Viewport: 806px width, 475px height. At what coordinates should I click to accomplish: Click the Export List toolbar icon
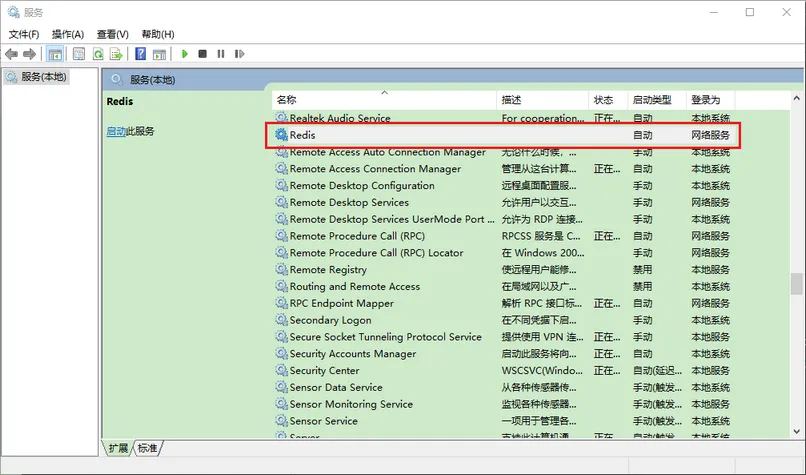118,54
